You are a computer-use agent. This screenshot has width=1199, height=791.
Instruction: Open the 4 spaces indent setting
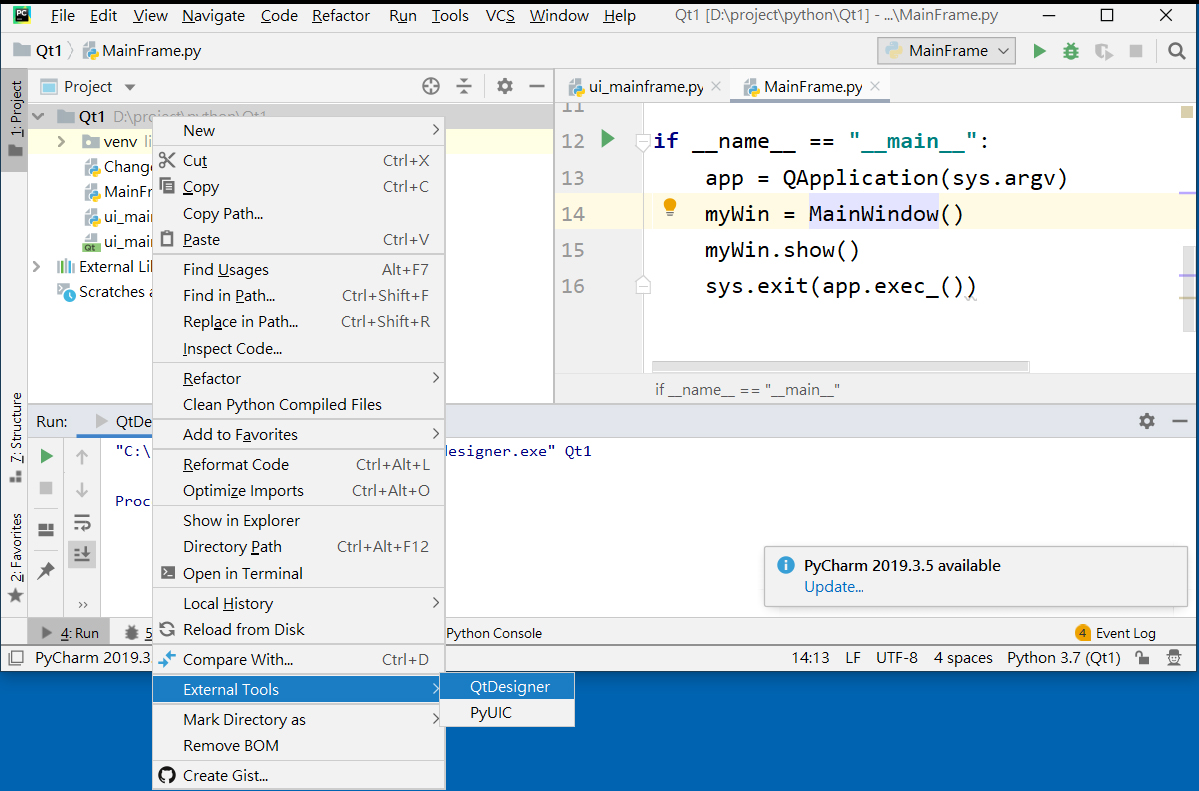pos(963,658)
